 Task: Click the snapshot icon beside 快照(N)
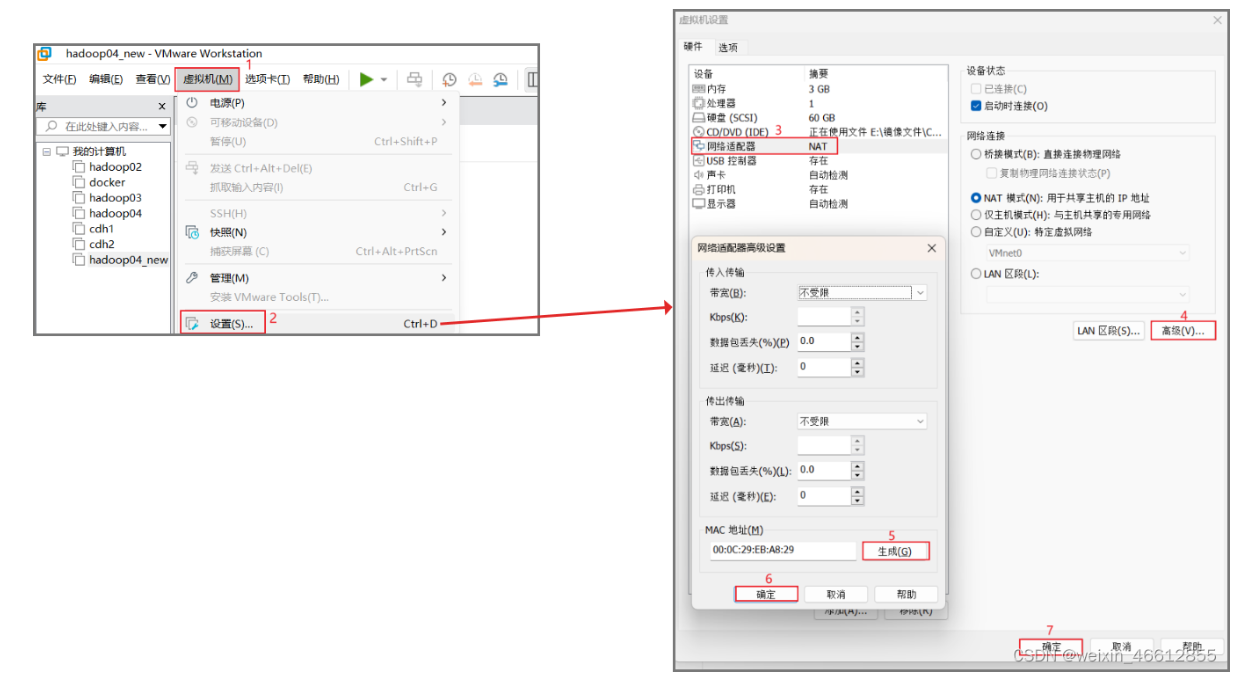192,232
